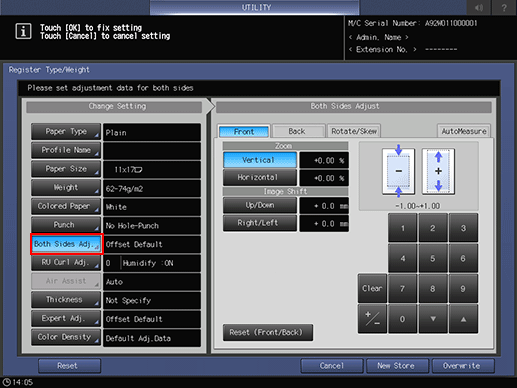Tap keypad digit 6
The image size is (517, 388).
tap(463, 258)
